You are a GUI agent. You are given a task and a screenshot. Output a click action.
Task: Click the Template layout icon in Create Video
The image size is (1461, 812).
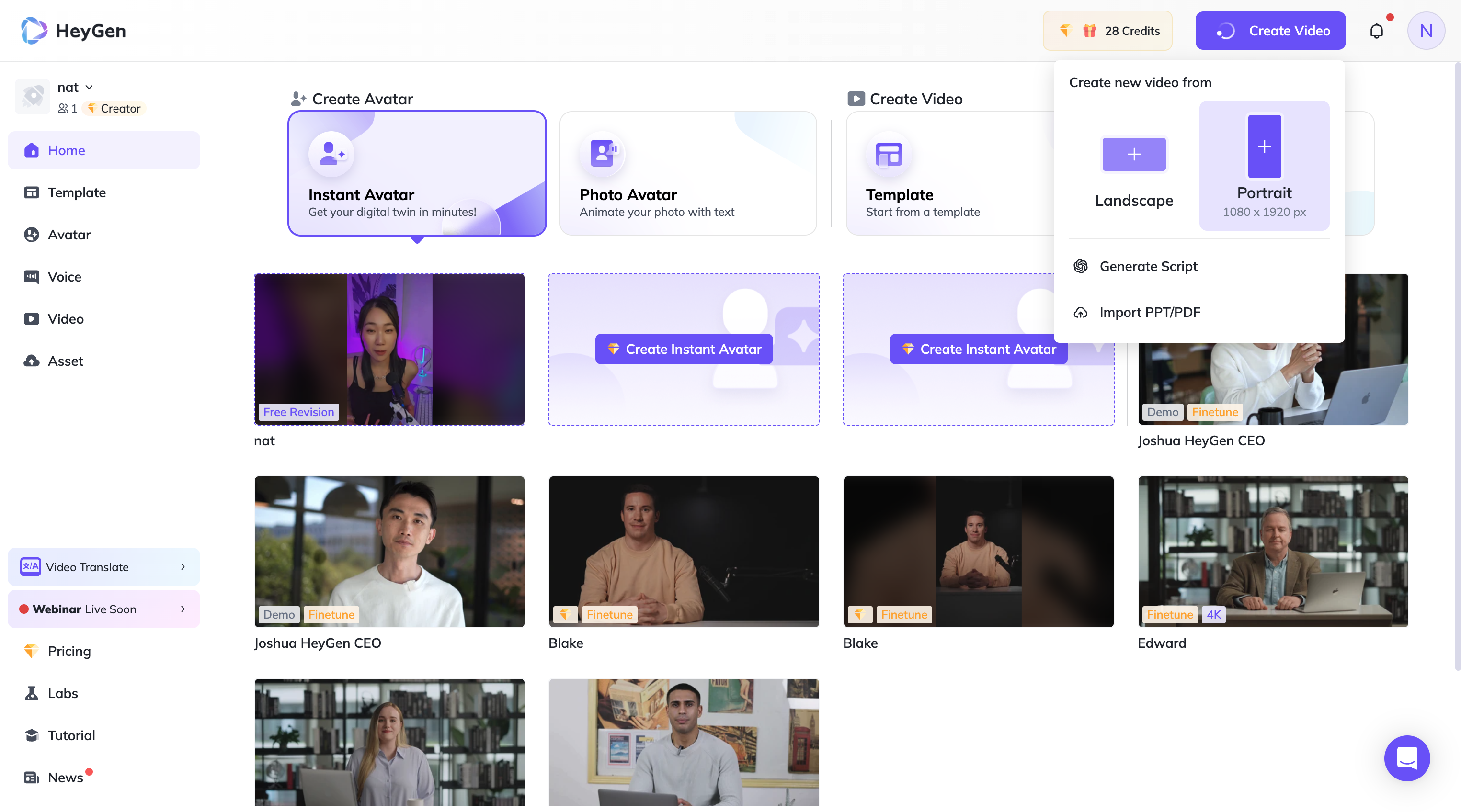(x=889, y=154)
